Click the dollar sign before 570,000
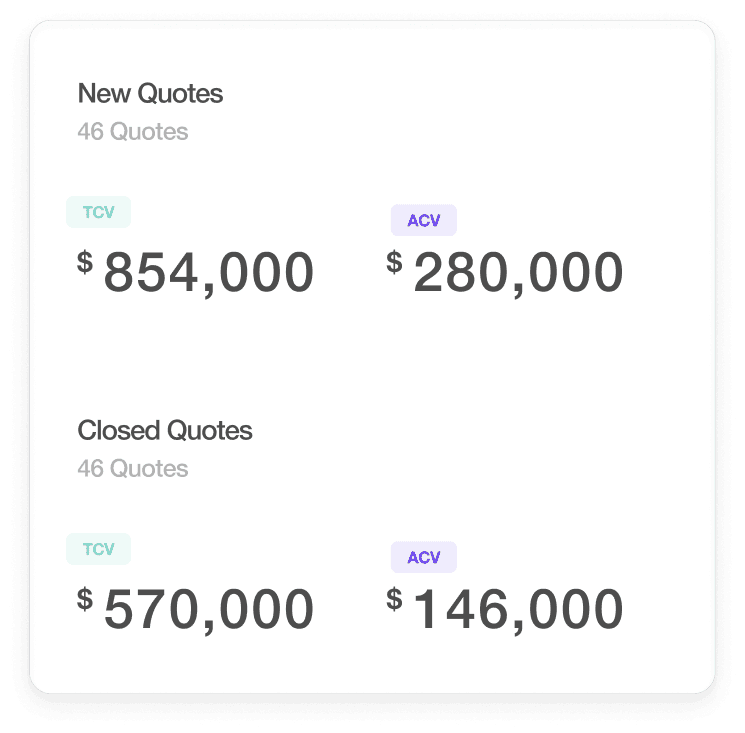Image resolution: width=745 pixels, height=733 pixels. (x=85, y=600)
